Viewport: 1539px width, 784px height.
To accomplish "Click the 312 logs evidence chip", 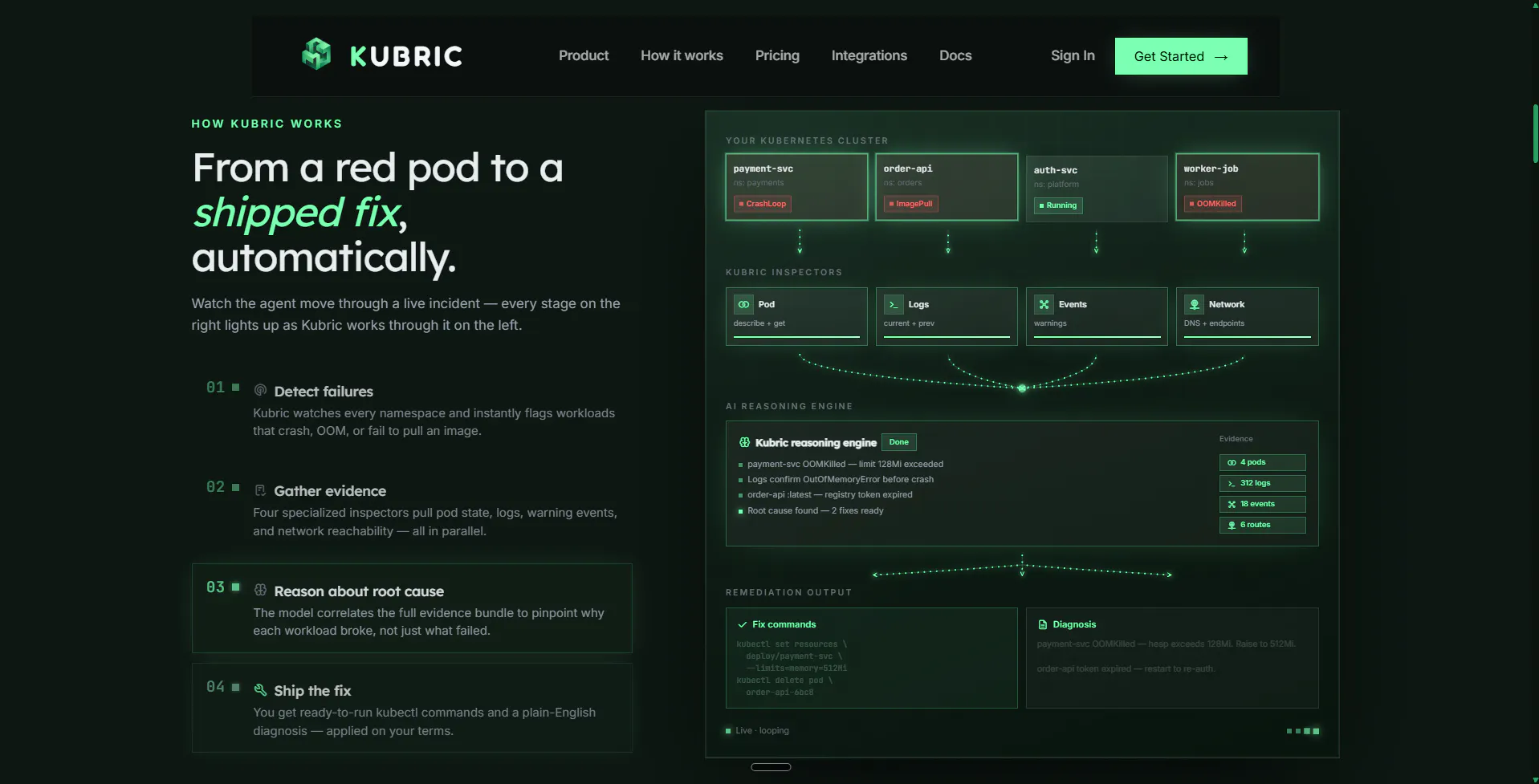I will click(1262, 483).
